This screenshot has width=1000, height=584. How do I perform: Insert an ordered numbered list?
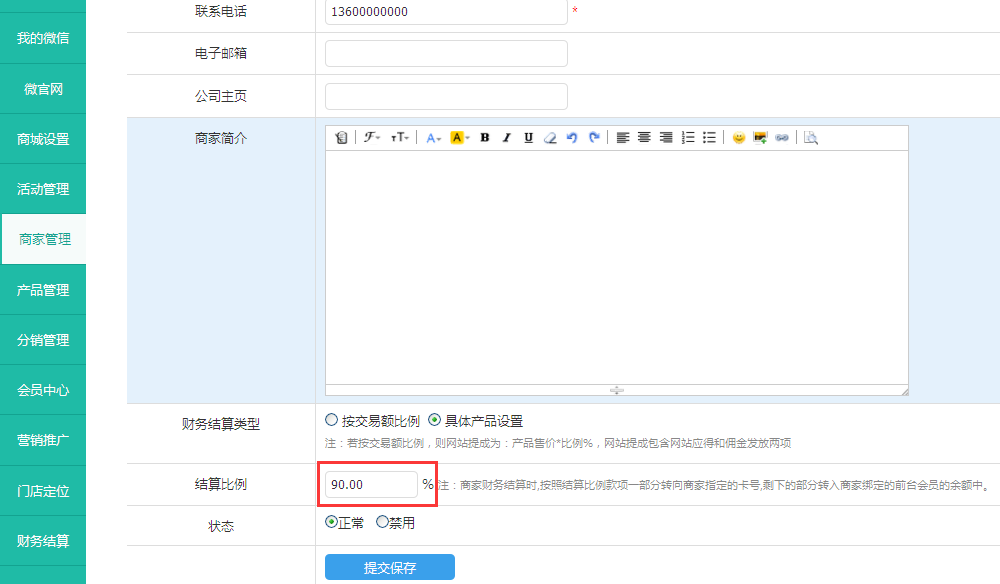point(688,138)
